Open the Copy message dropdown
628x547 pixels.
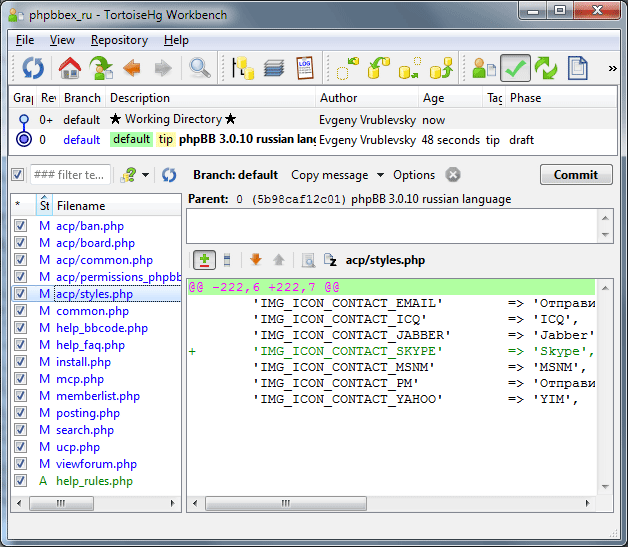tap(337, 175)
